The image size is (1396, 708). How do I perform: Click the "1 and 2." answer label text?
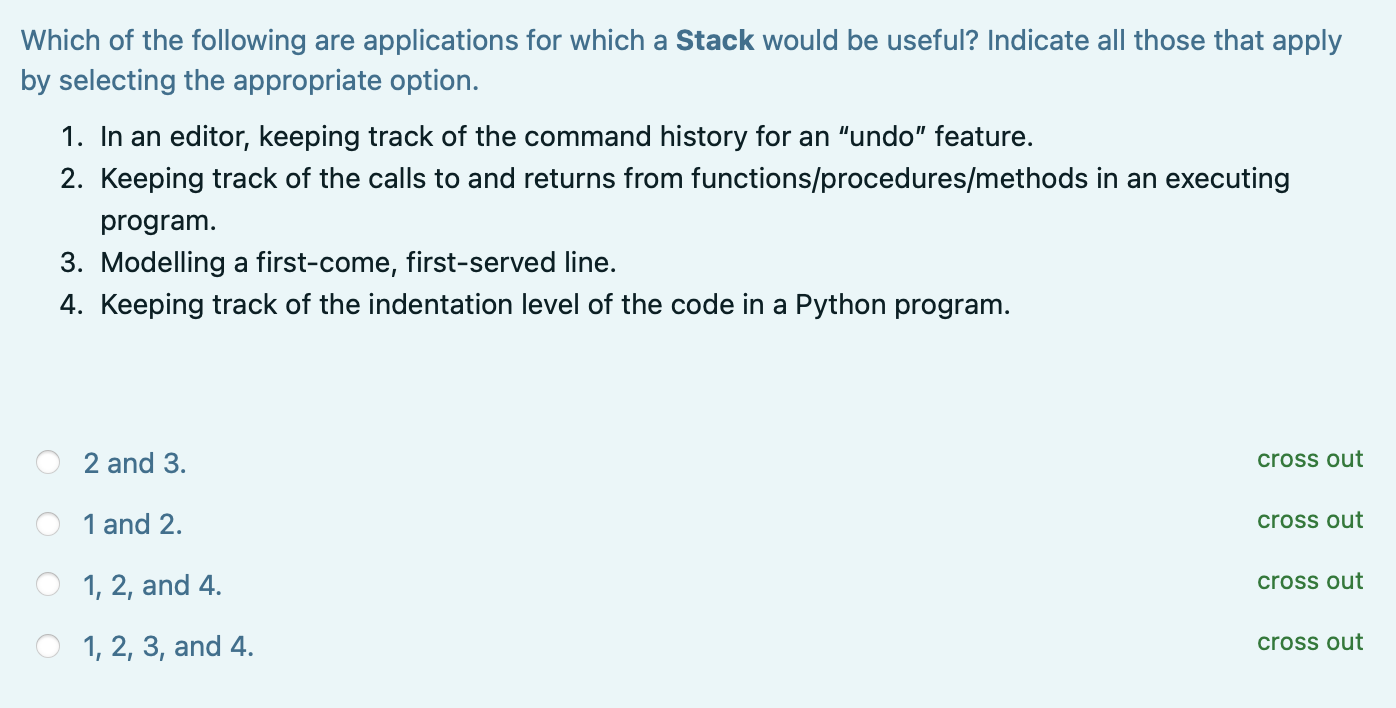tap(133, 524)
